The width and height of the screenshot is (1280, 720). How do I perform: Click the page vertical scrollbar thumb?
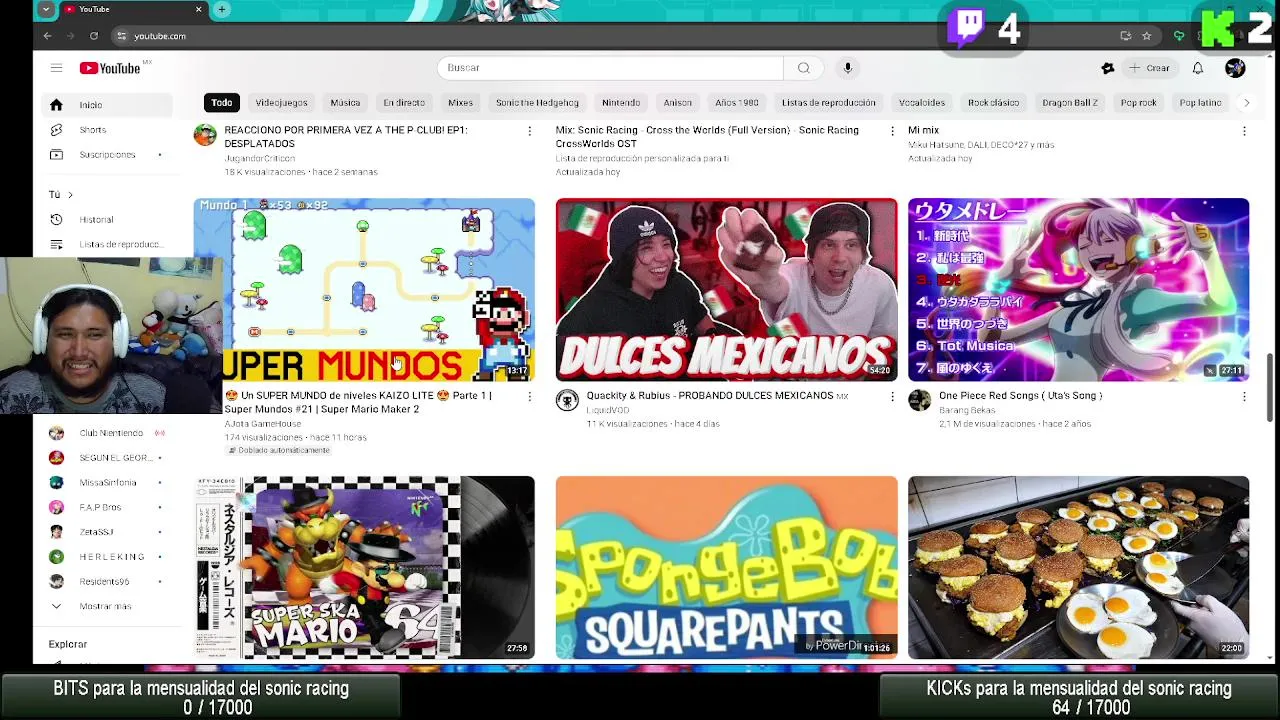pyautogui.click(x=1270, y=387)
